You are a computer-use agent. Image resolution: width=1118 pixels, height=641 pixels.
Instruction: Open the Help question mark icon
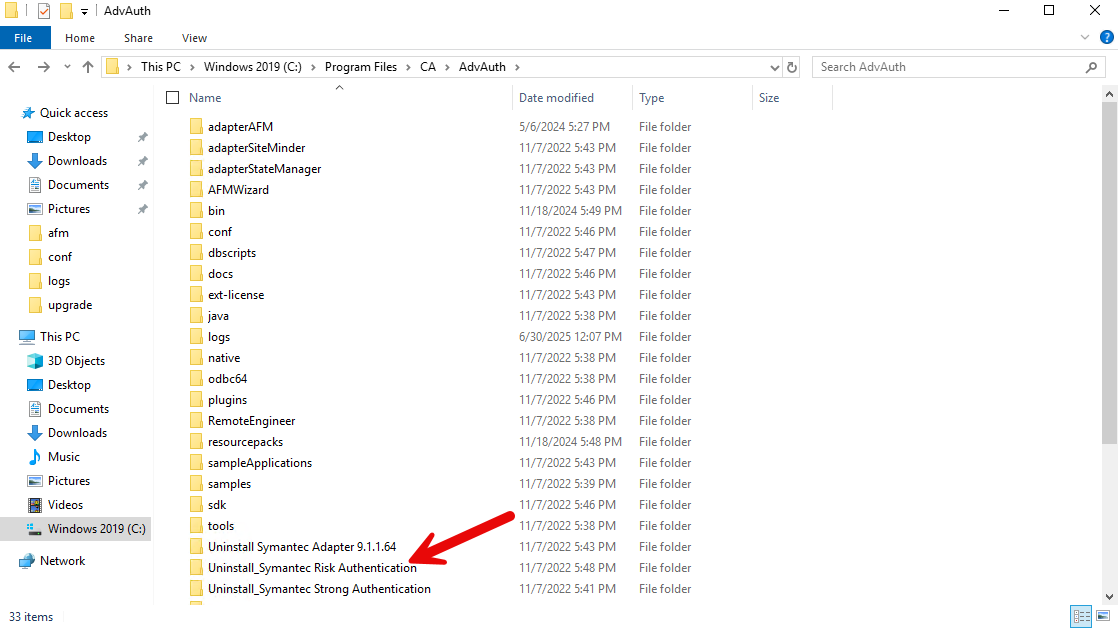(x=1107, y=37)
